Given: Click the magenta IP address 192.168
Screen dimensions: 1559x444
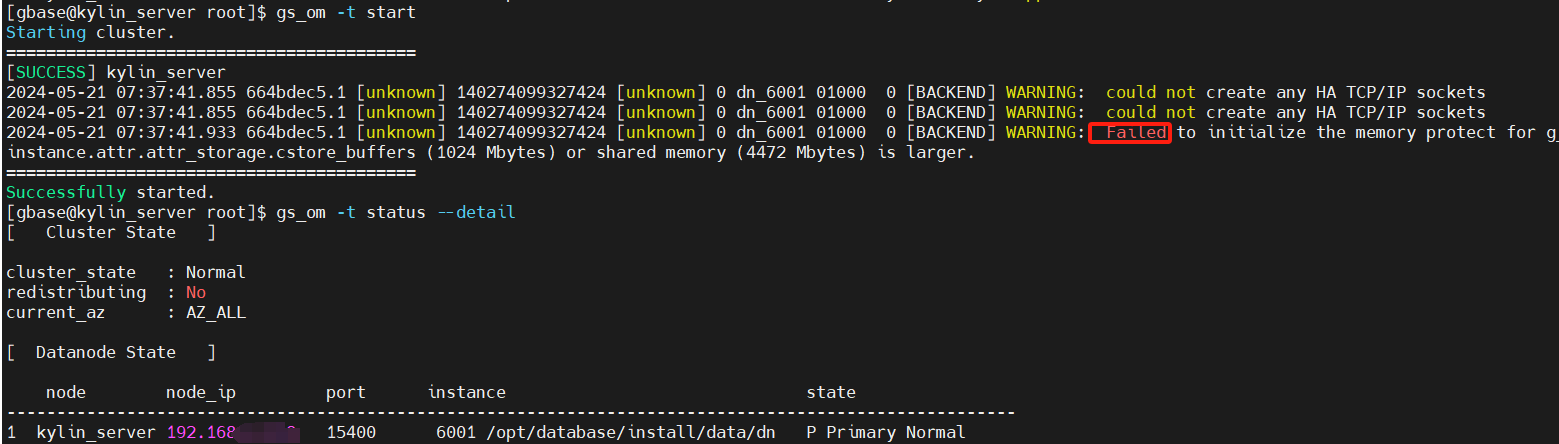Looking at the screenshot, I should click(231, 432).
